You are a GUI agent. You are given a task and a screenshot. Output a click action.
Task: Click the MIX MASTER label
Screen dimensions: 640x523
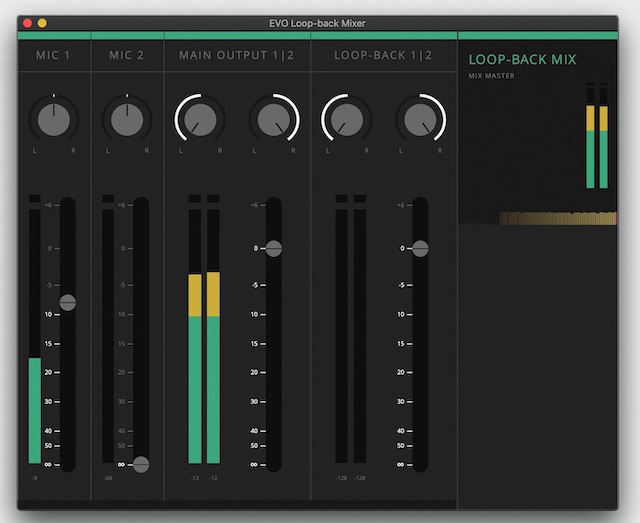(492, 76)
